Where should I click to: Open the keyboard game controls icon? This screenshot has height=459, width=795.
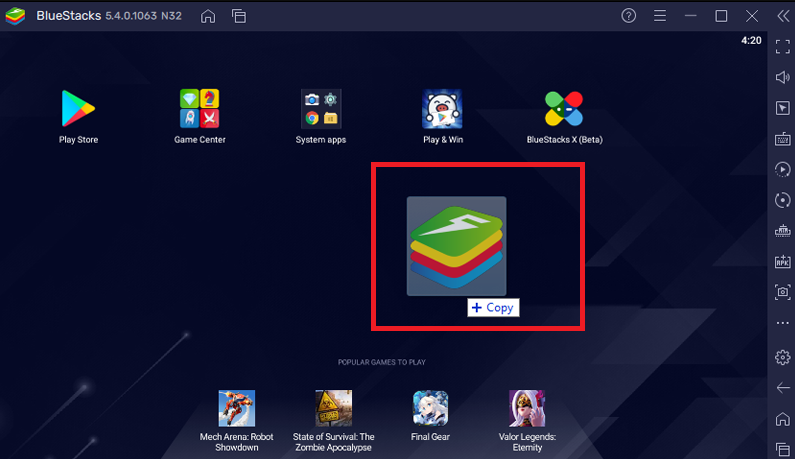pyautogui.click(x=782, y=139)
